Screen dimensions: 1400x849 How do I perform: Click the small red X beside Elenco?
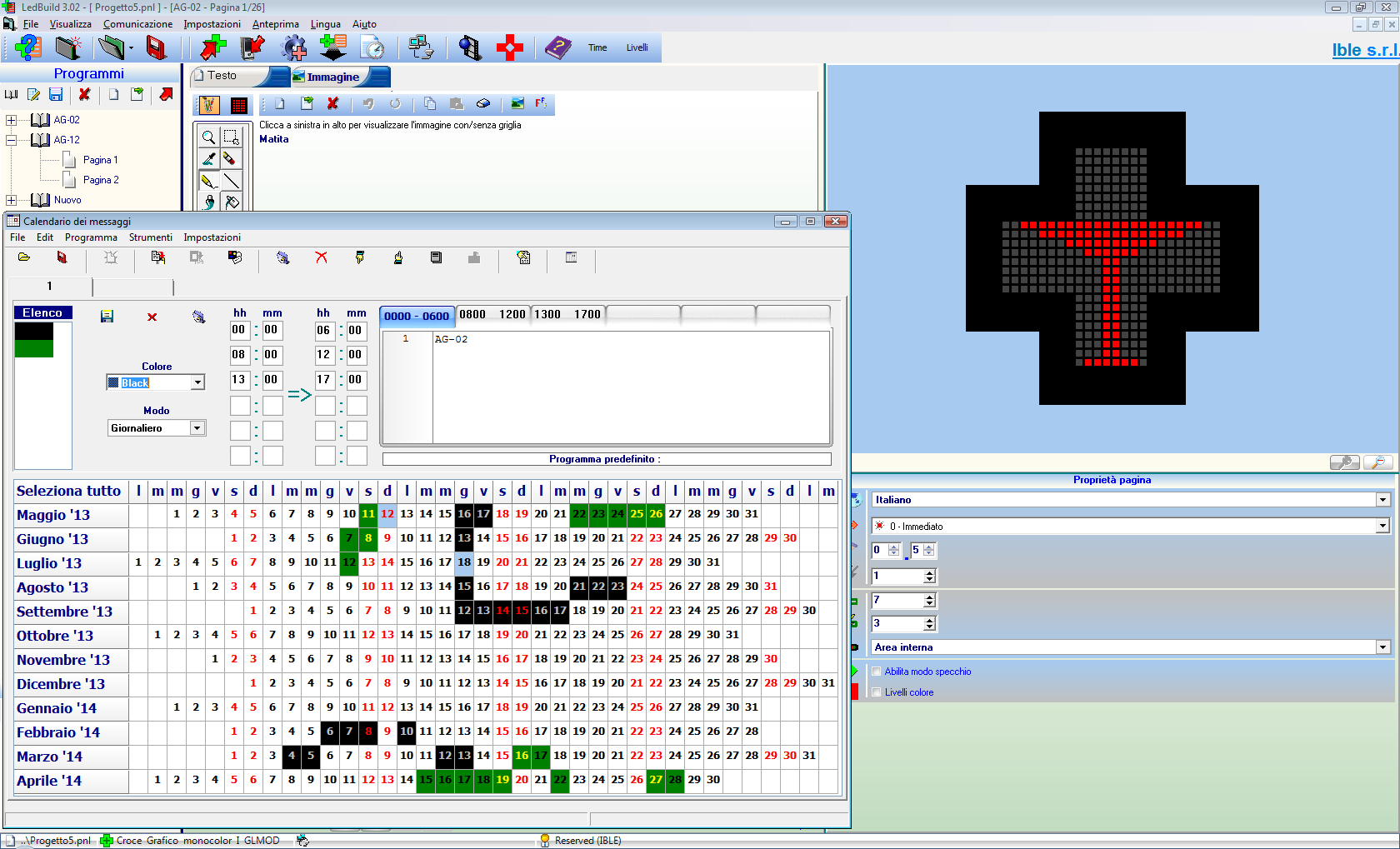tap(152, 317)
